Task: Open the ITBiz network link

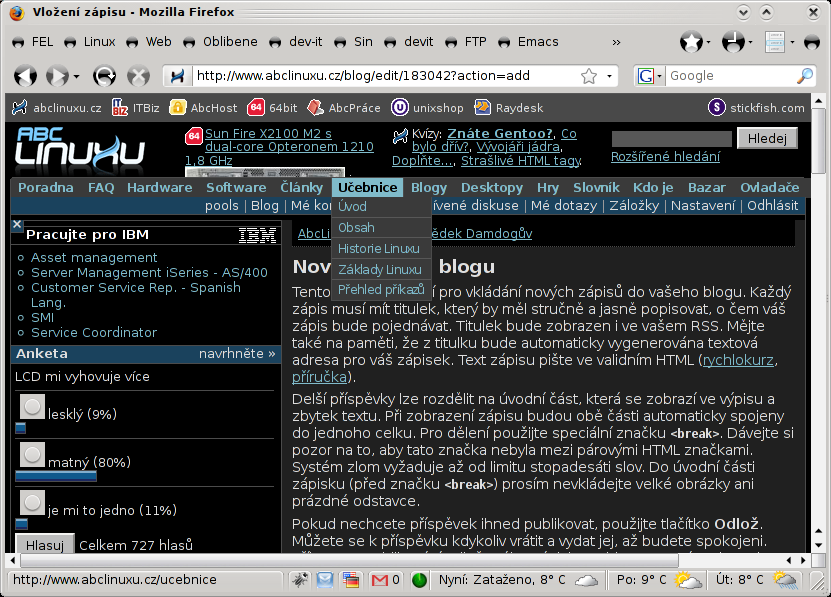Action: click(136, 108)
